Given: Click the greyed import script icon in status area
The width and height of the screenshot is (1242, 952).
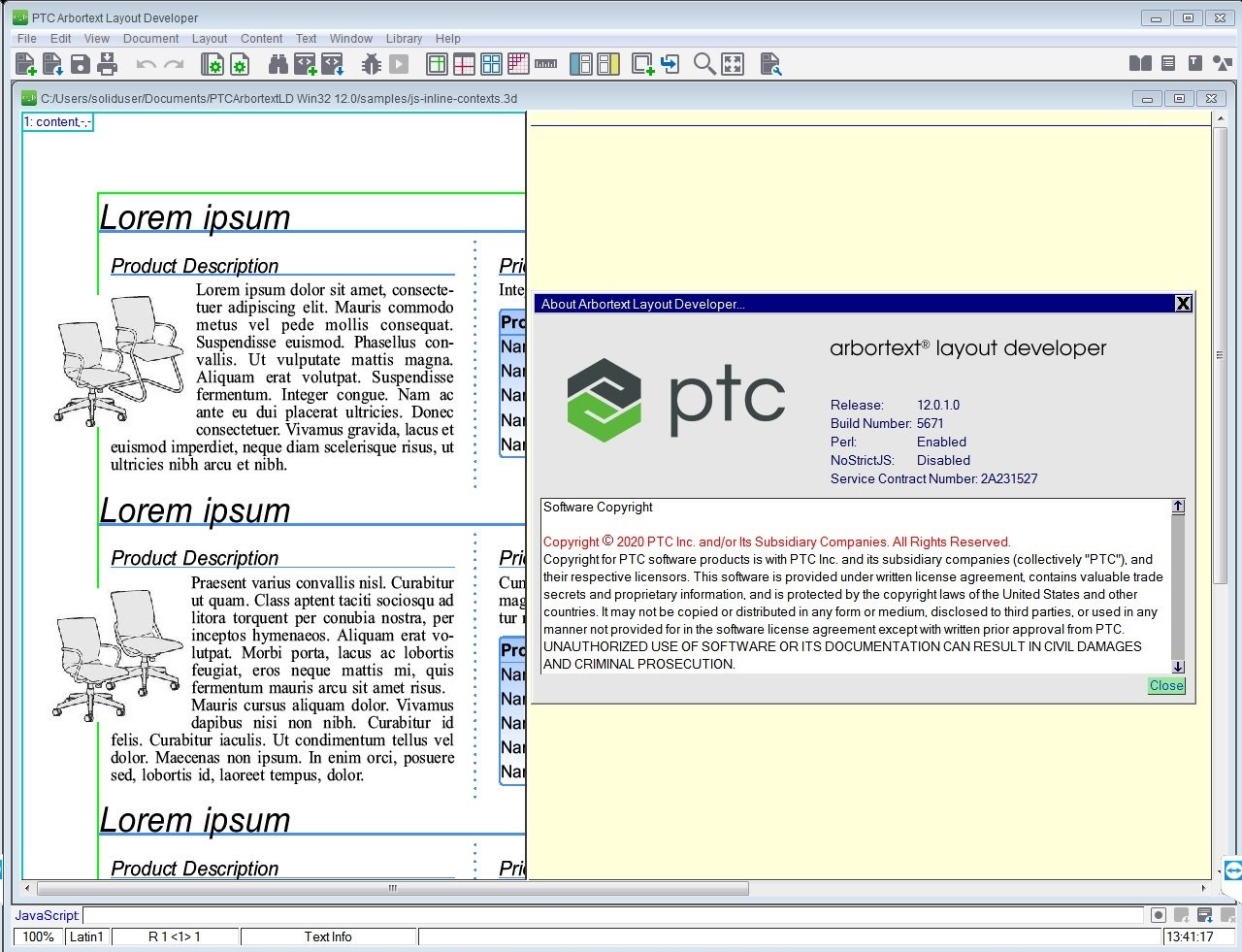Looking at the screenshot, I should click(1182, 915).
